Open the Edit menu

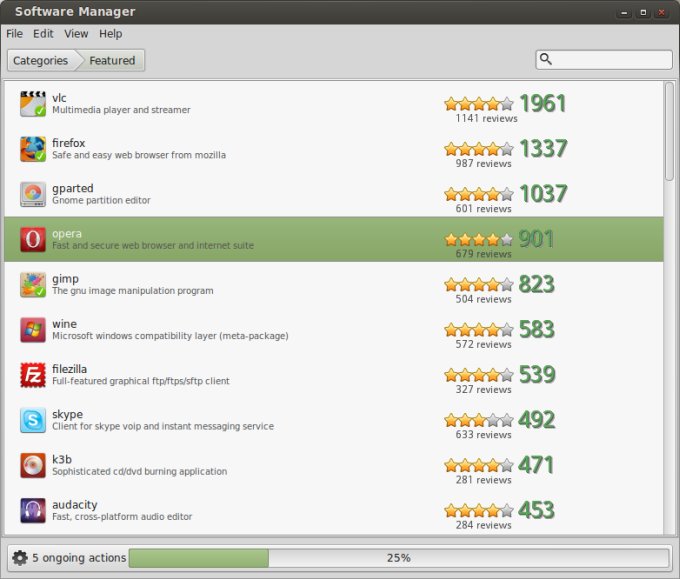[x=43, y=34]
